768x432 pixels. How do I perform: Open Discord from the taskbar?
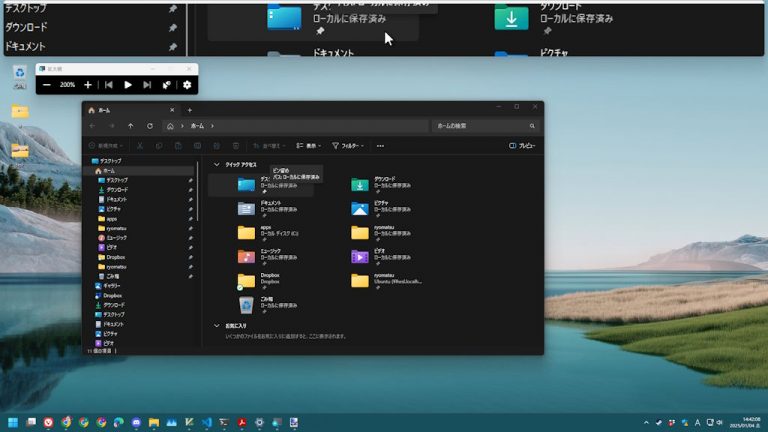tap(136, 422)
